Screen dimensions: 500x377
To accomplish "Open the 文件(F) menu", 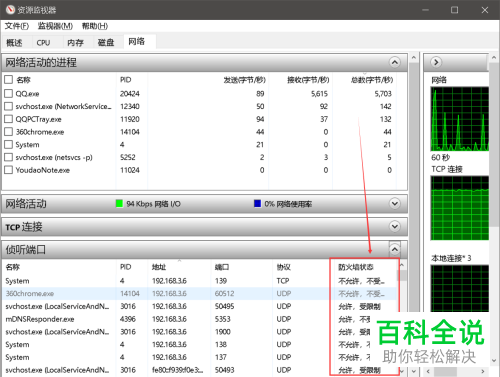I will point(17,26).
